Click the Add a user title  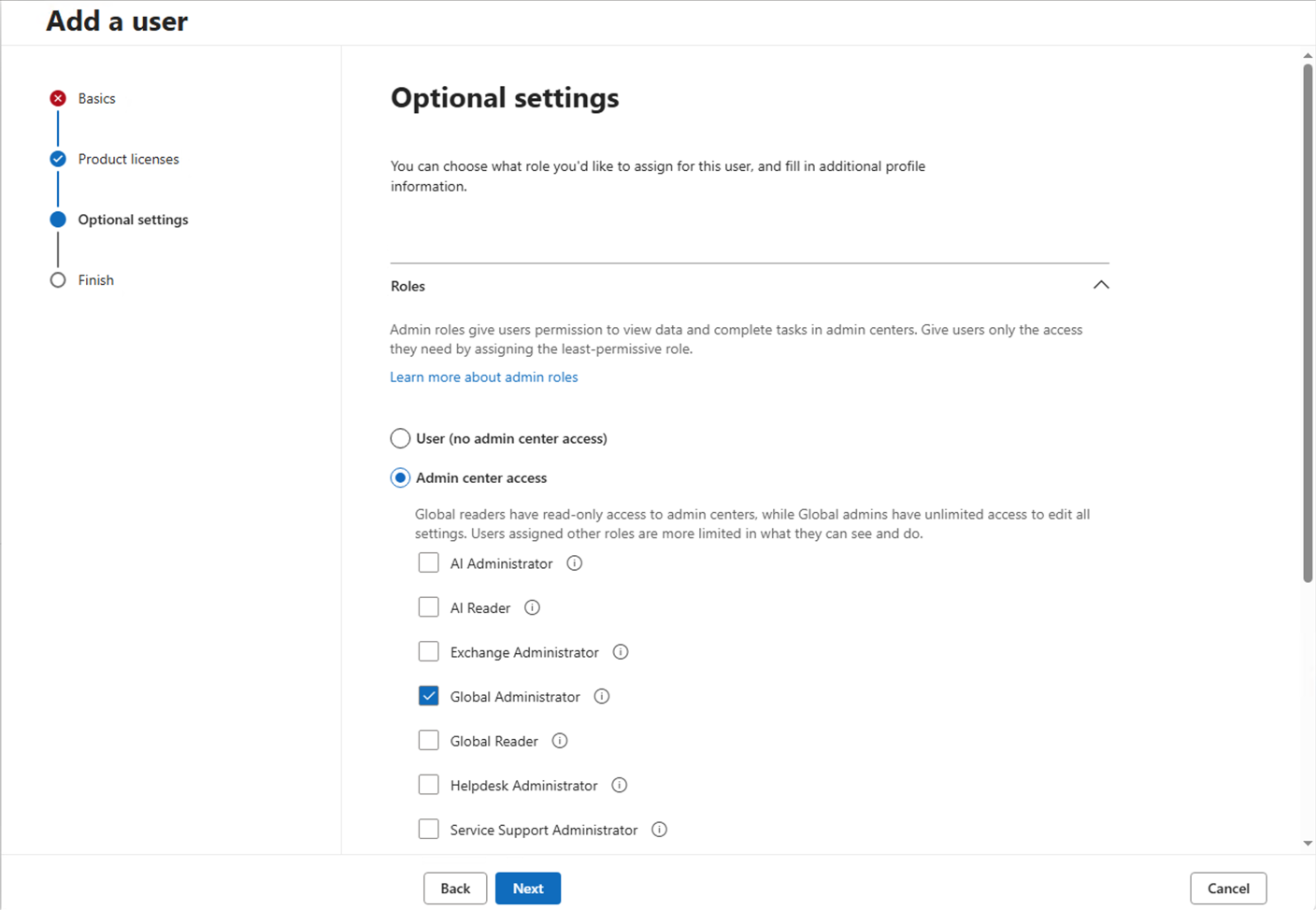click(x=117, y=21)
